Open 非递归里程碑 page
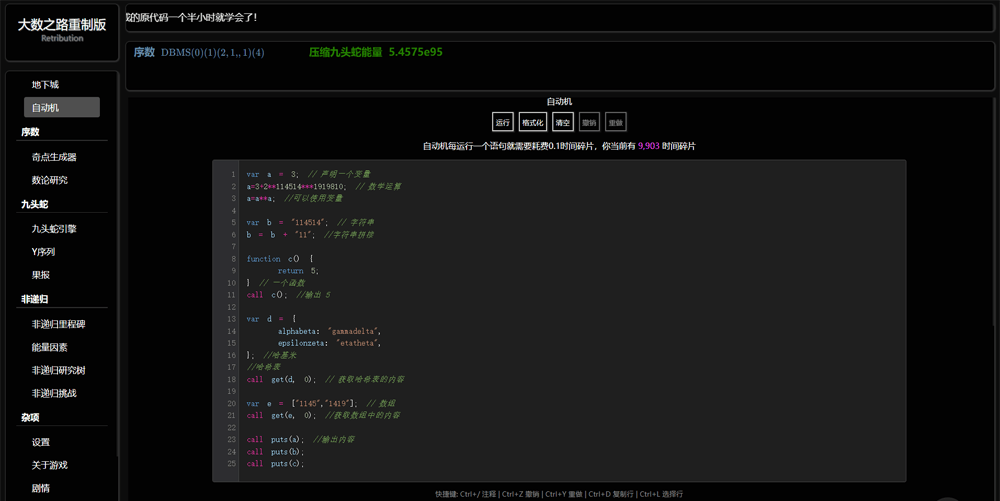 coord(61,324)
